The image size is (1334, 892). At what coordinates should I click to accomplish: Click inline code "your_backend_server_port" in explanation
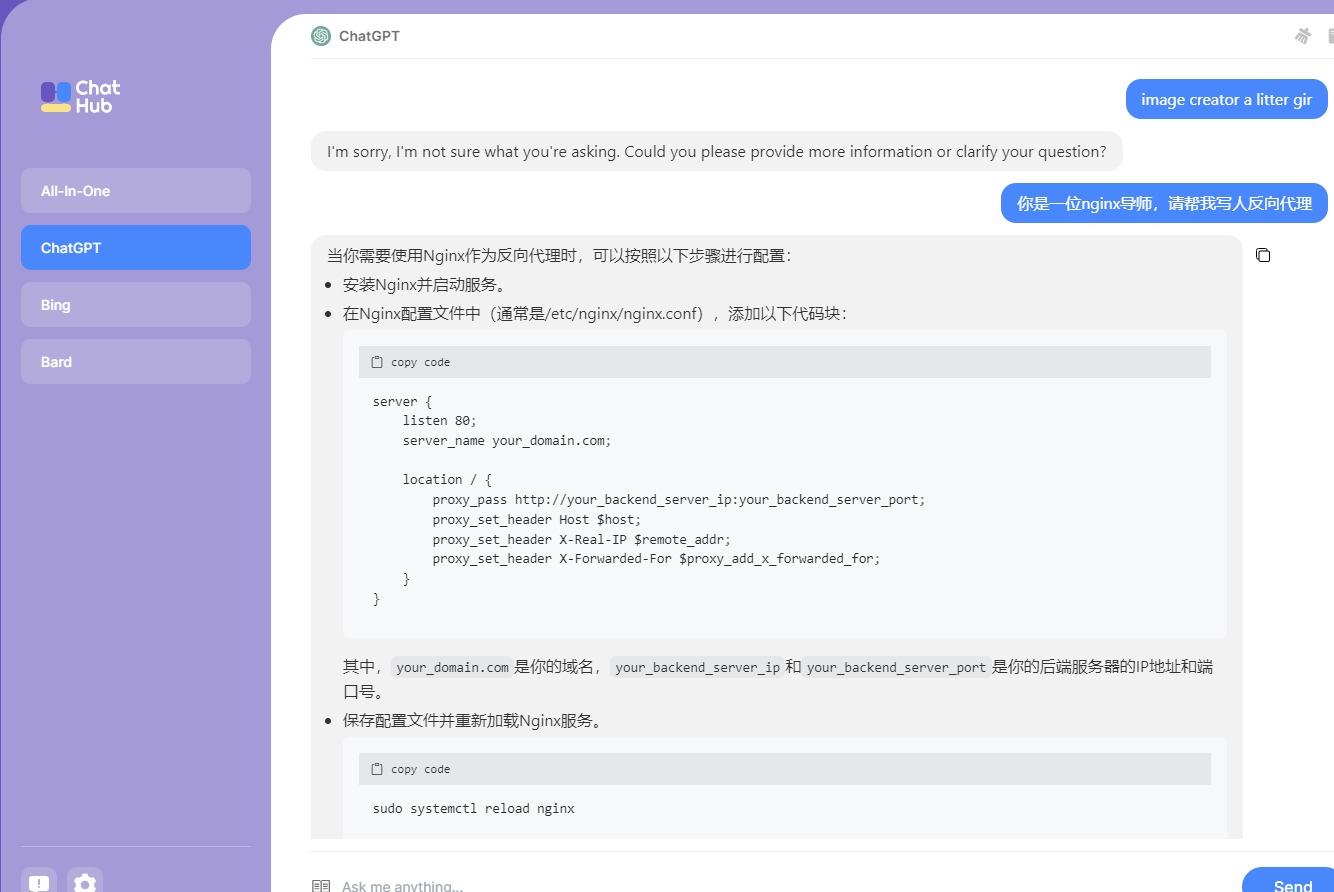(897, 667)
